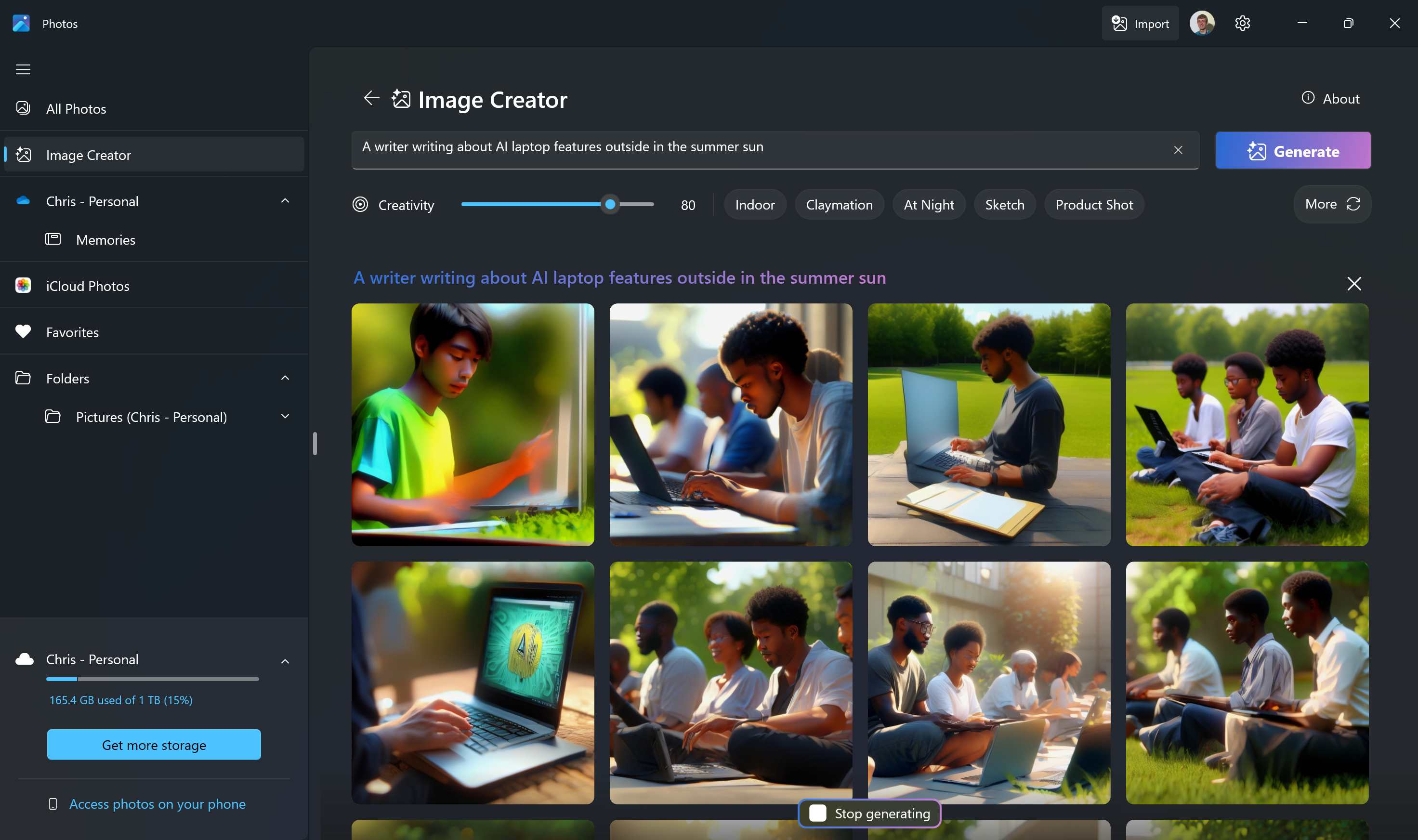The image size is (1418, 840).
Task: Collapse the Folders section
Action: pyautogui.click(x=285, y=378)
